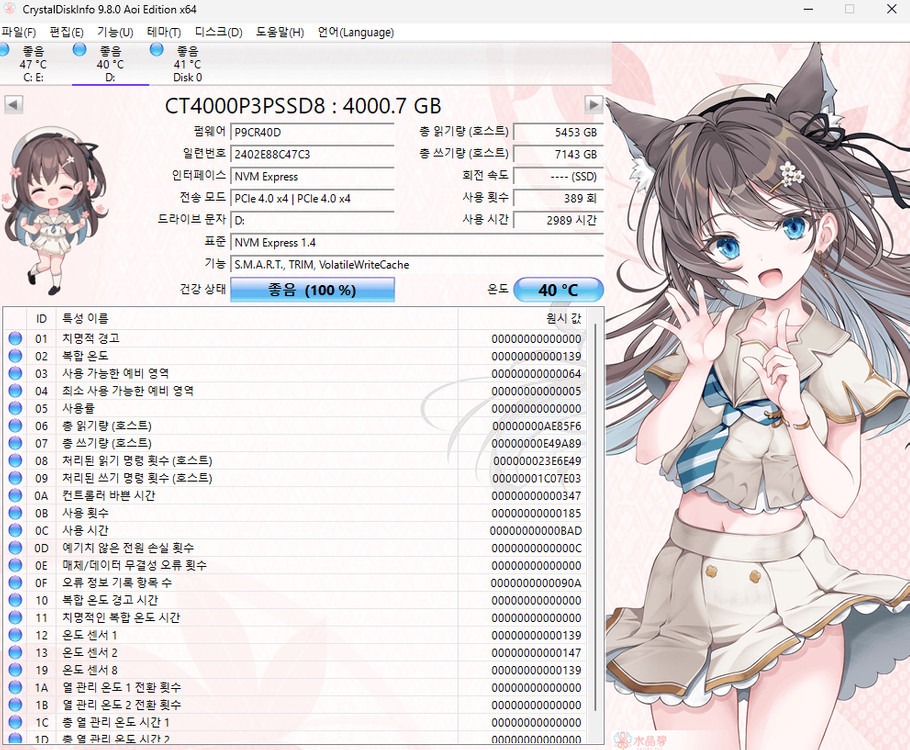The image size is (910, 750).
Task: Open the 테마(T) menu
Action: coord(162,31)
